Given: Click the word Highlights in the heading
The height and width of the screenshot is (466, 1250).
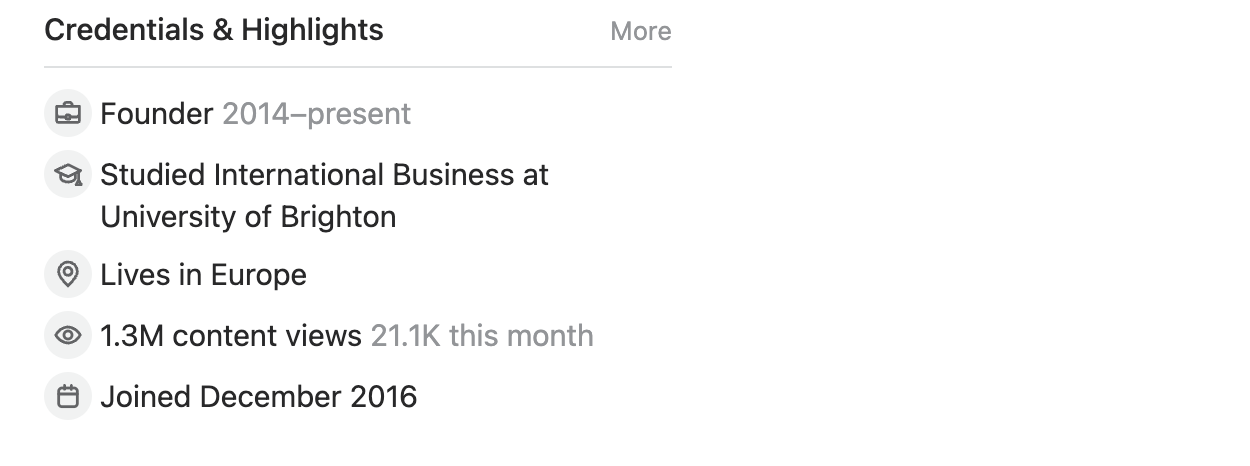Looking at the screenshot, I should (312, 30).
